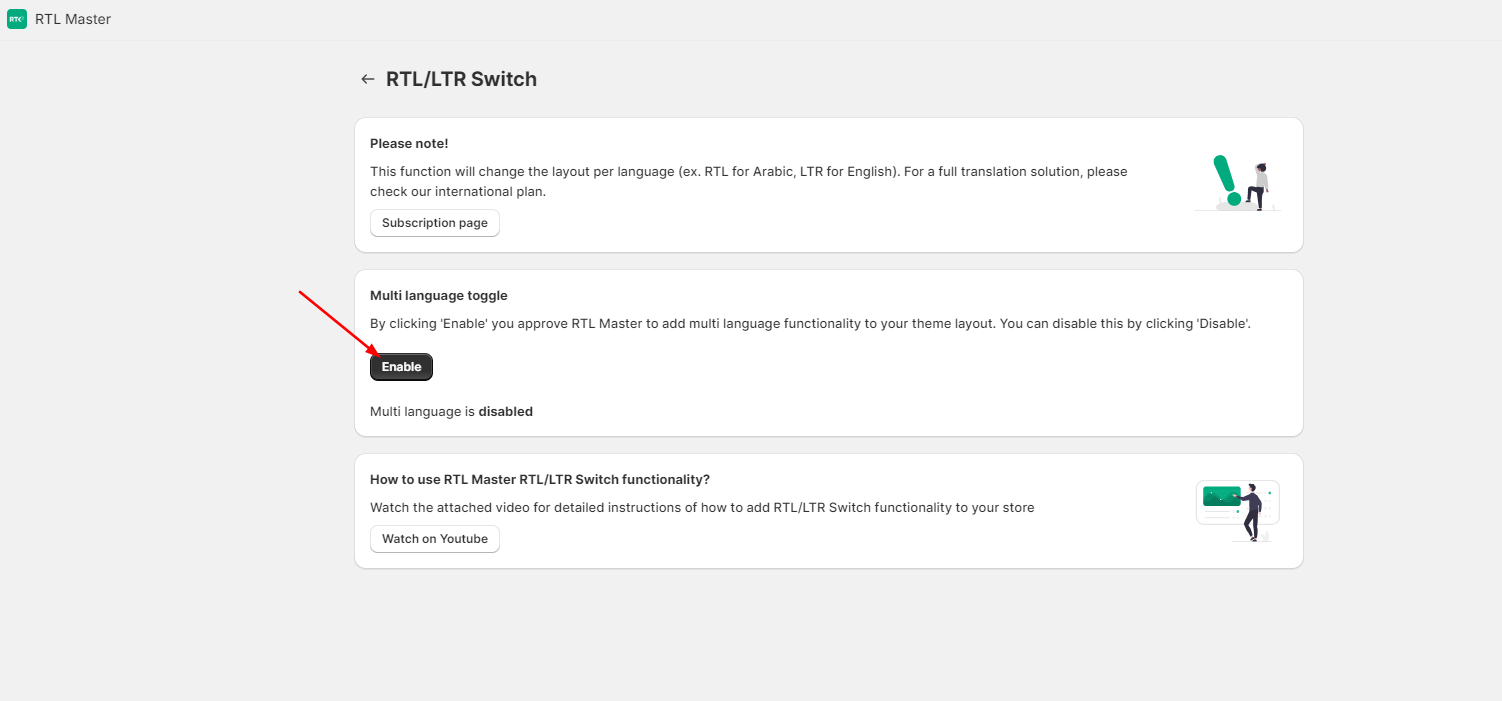Viewport: 1502px width, 701px height.
Task: Click the layout-per-language description paragraph
Action: coord(749,182)
